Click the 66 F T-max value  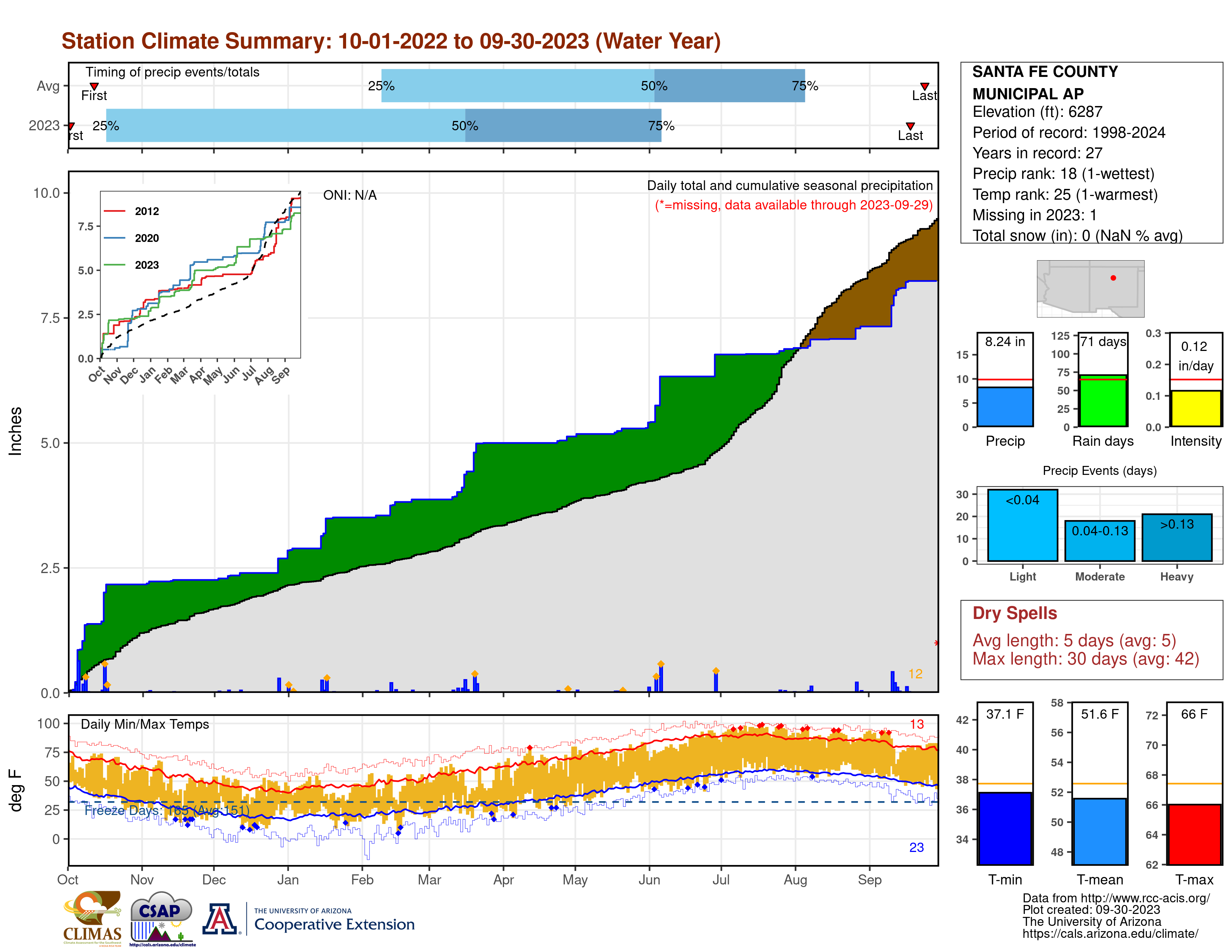1194,714
